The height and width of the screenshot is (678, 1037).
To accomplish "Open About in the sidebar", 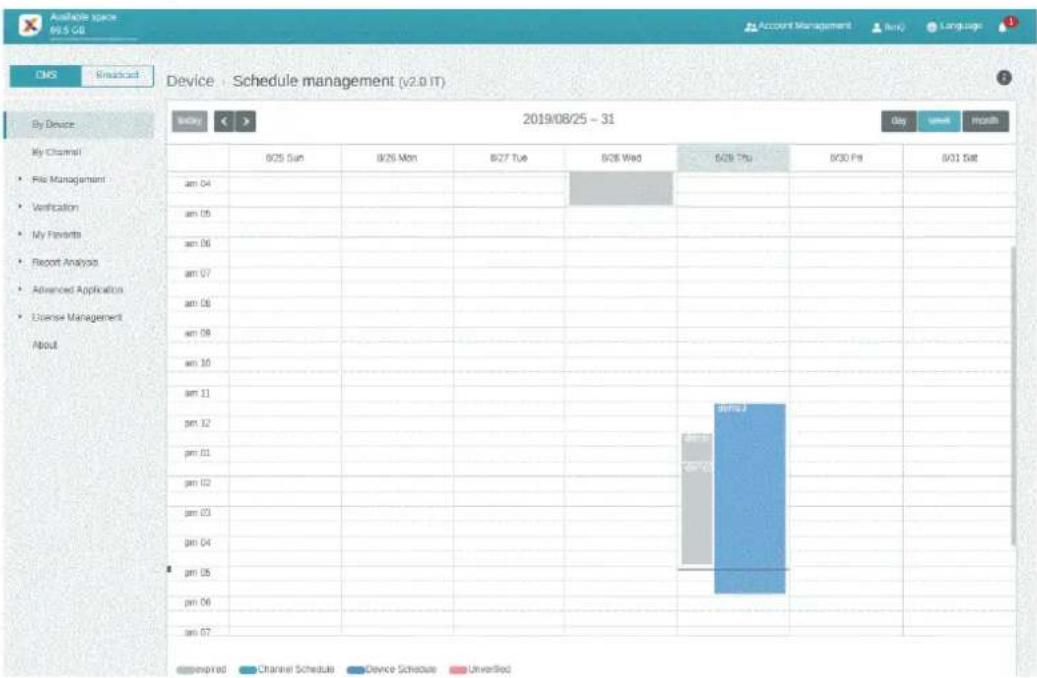I will tap(44, 345).
